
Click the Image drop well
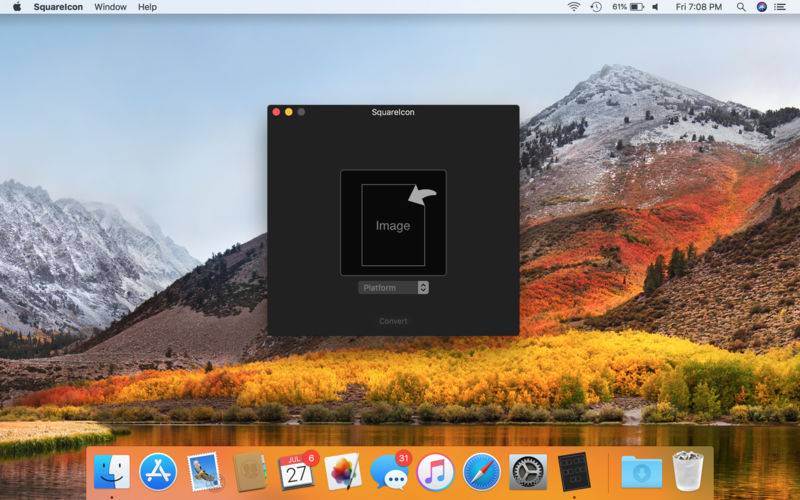point(393,222)
